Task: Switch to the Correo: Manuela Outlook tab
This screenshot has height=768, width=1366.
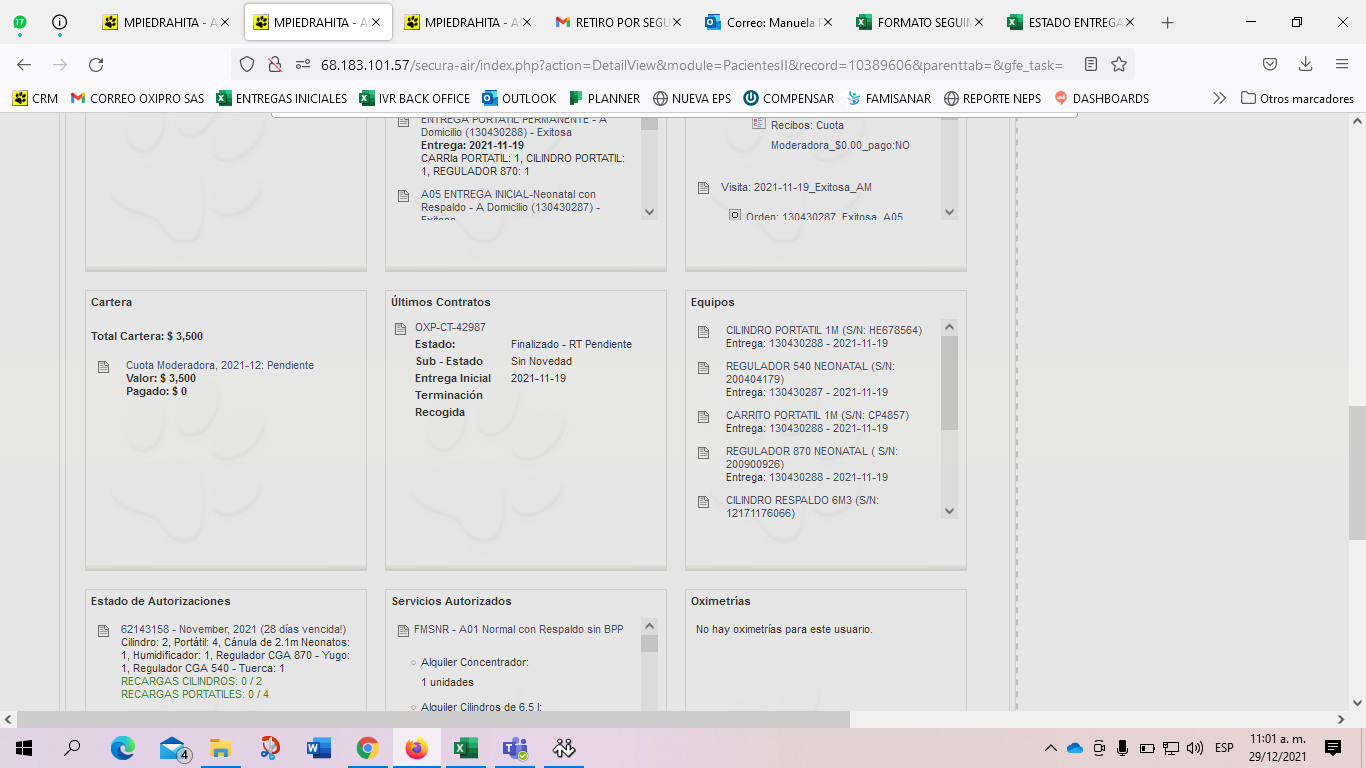Action: pyautogui.click(x=770, y=22)
